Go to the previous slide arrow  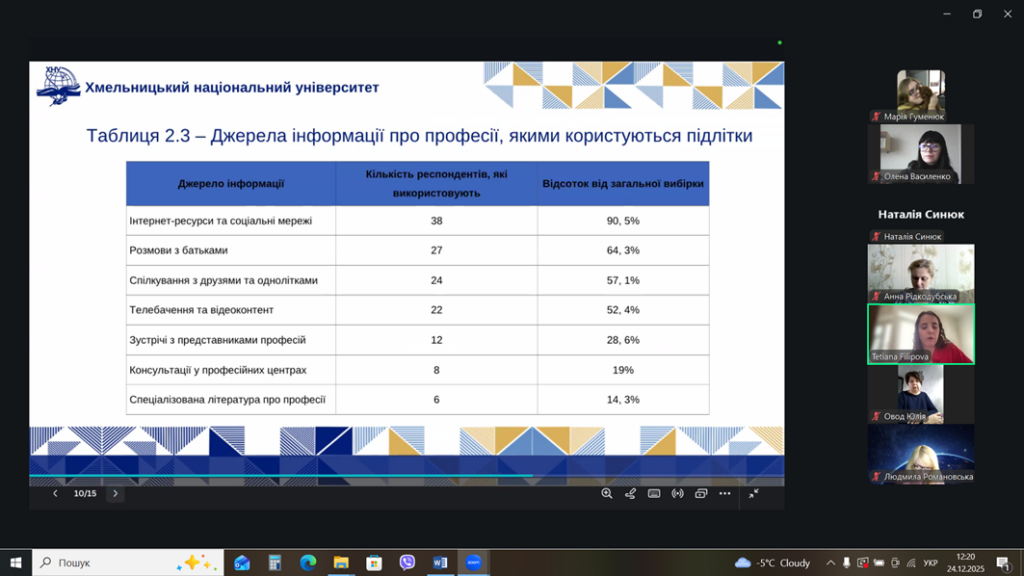pyautogui.click(x=55, y=493)
